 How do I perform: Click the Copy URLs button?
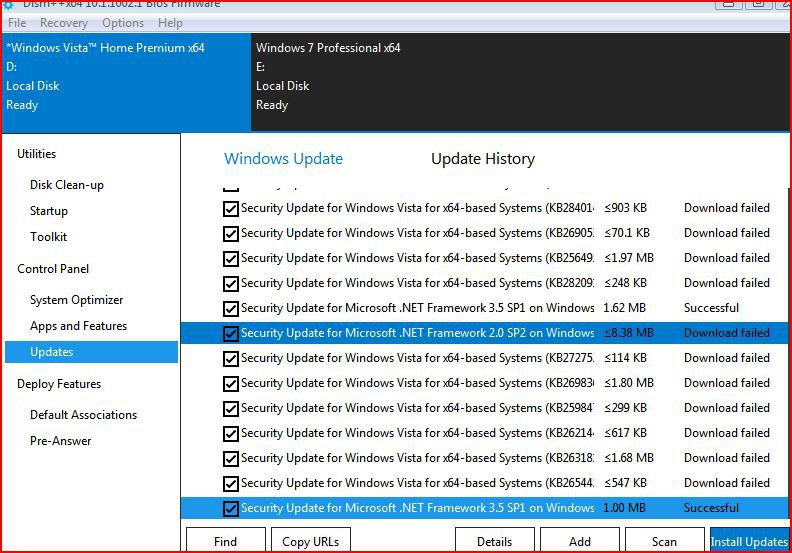coord(311,541)
